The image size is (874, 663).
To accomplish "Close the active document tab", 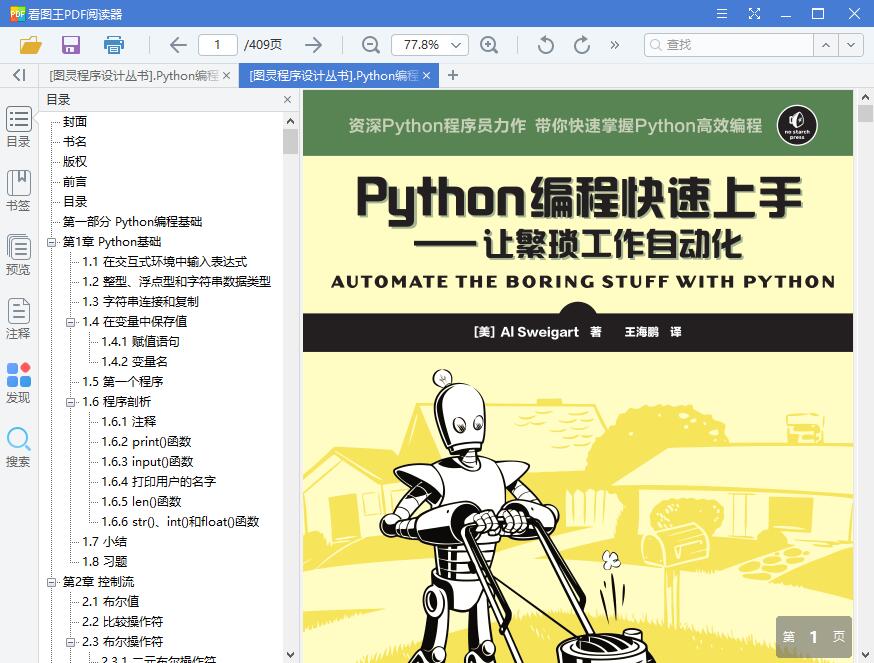I will [426, 75].
